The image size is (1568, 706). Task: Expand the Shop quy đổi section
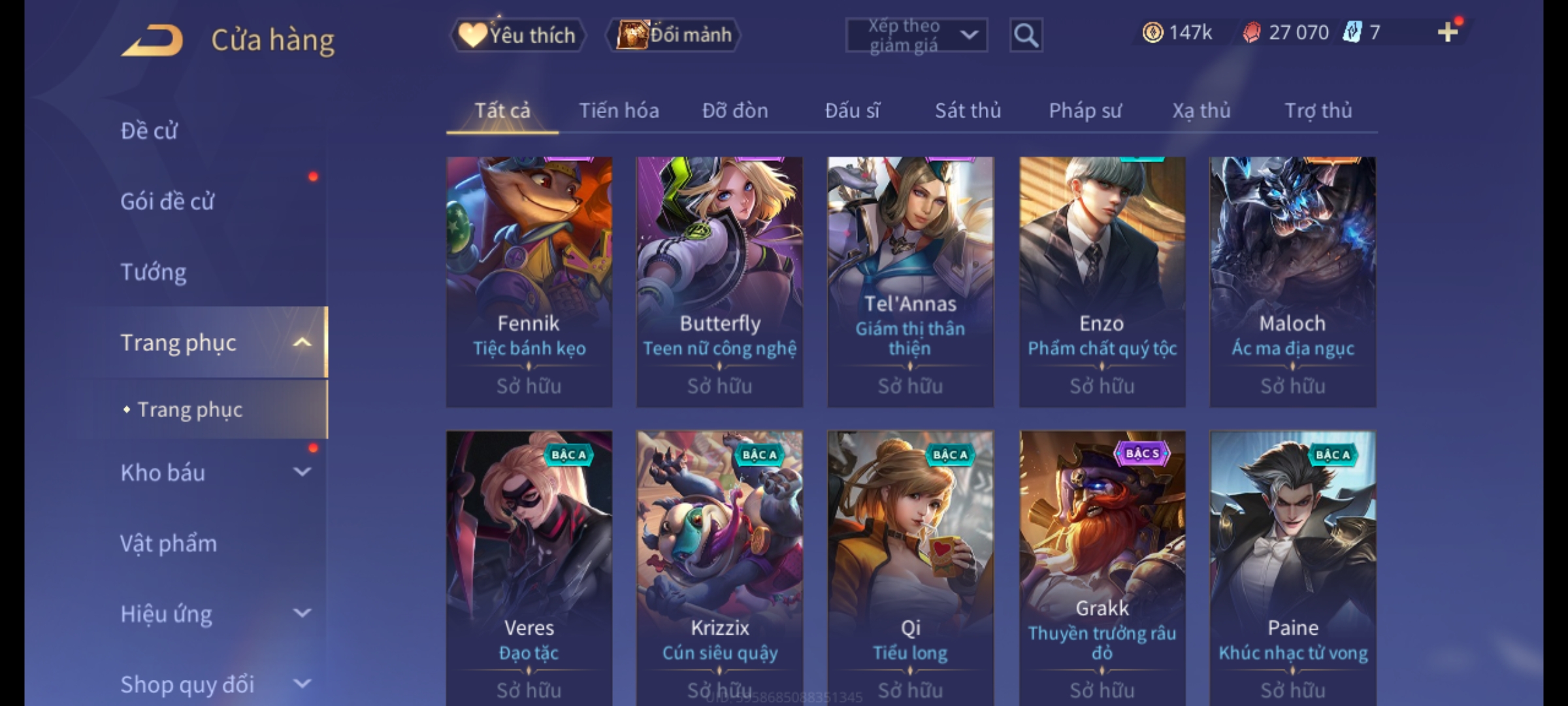click(302, 684)
